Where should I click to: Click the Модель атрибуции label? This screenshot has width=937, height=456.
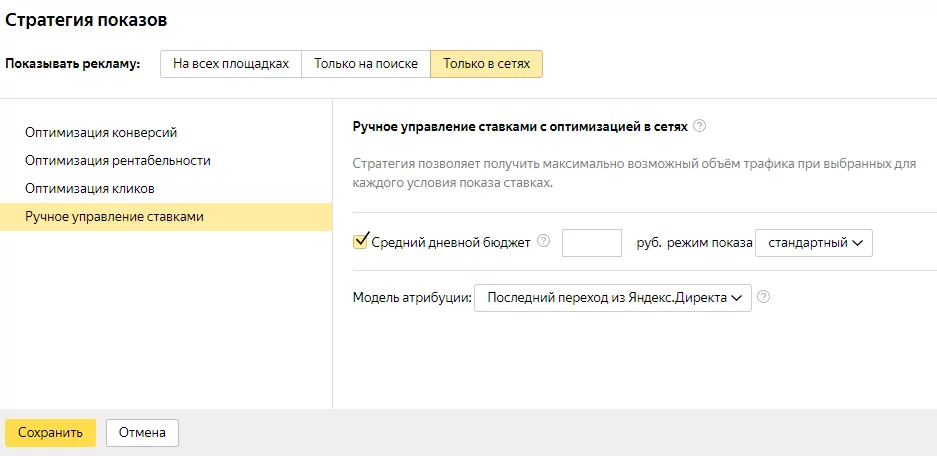pyautogui.click(x=411, y=298)
